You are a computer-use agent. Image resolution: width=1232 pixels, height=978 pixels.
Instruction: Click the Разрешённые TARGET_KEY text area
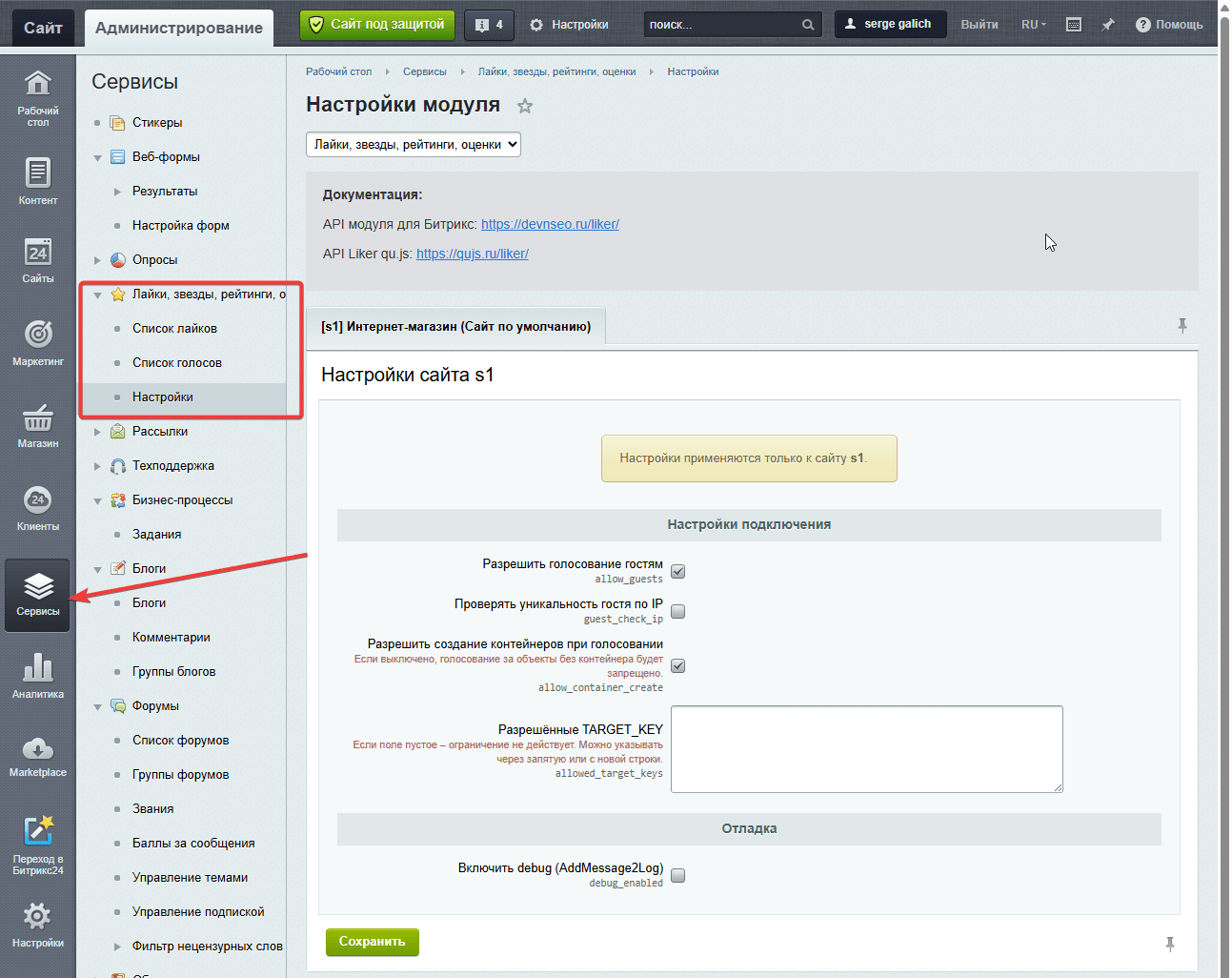(867, 749)
